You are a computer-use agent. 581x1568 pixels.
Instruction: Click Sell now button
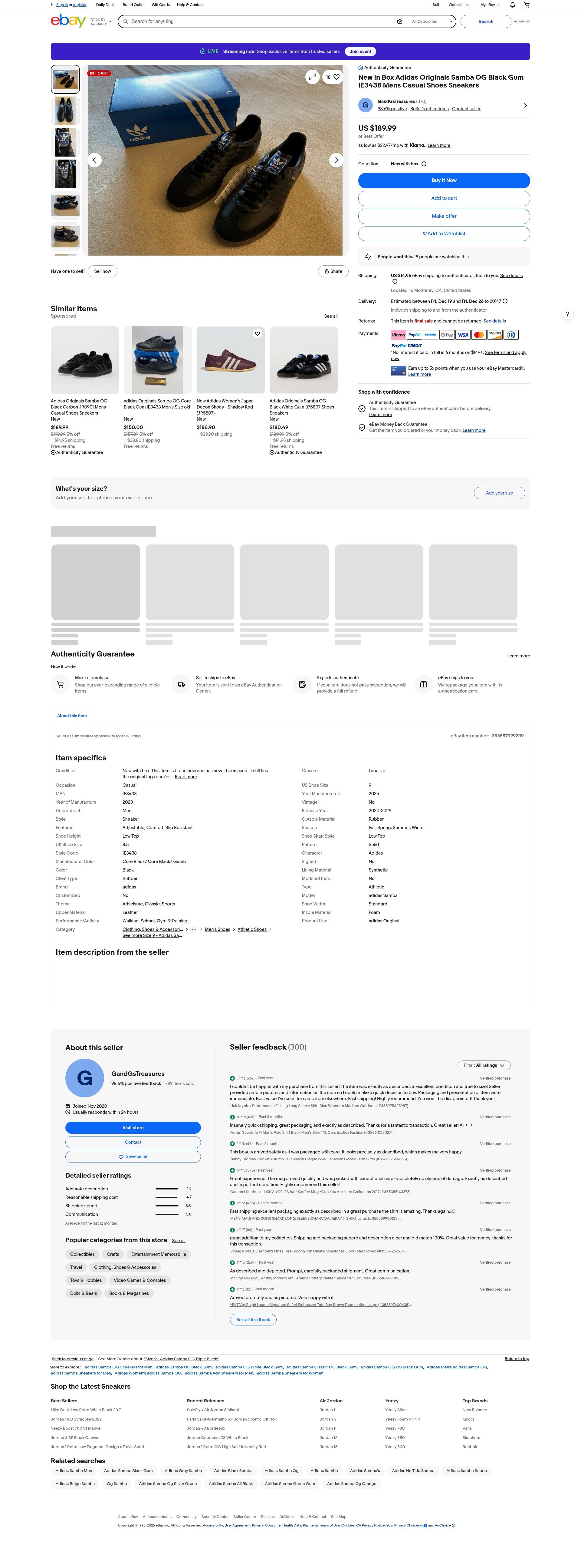(x=103, y=272)
